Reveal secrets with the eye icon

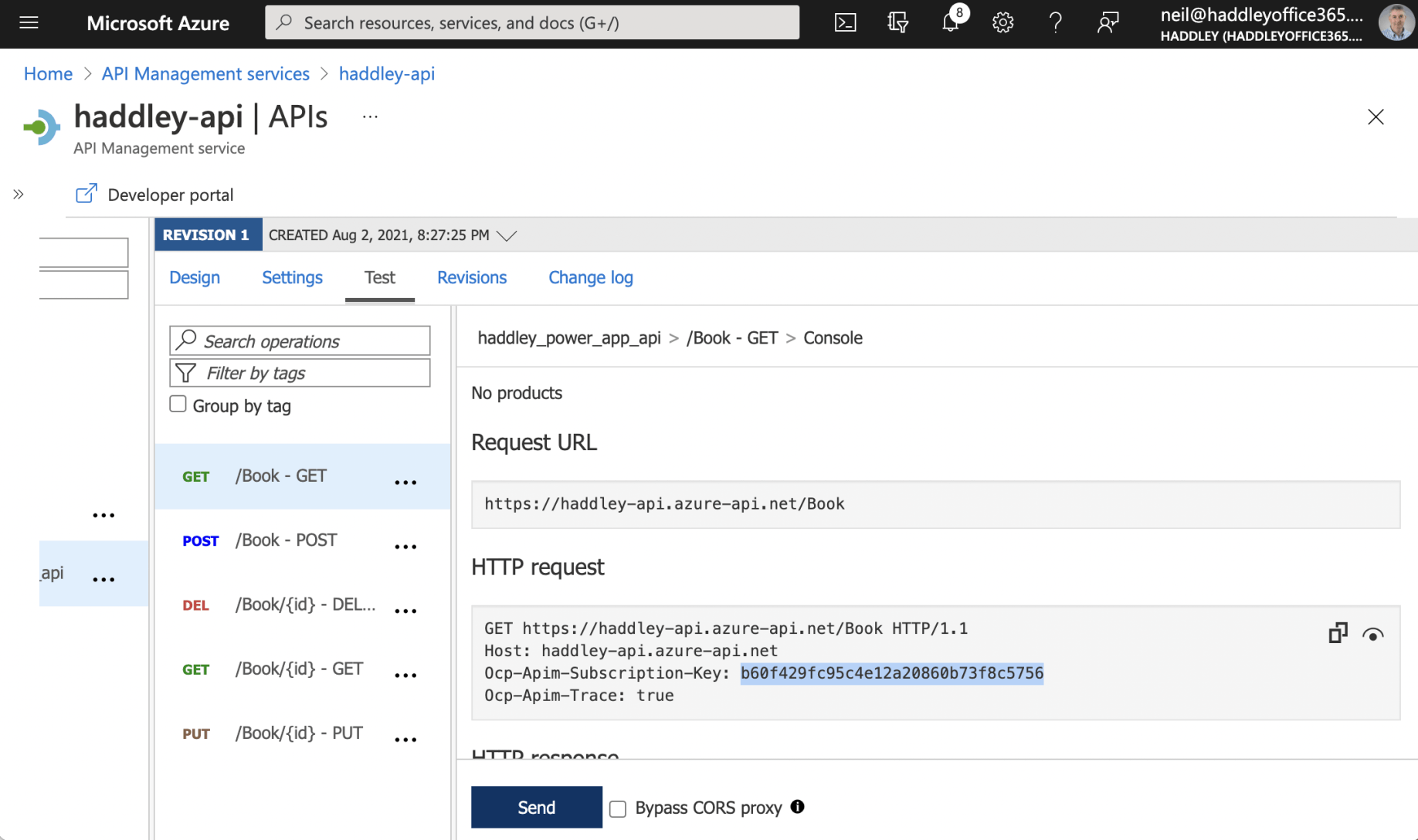tap(1372, 635)
